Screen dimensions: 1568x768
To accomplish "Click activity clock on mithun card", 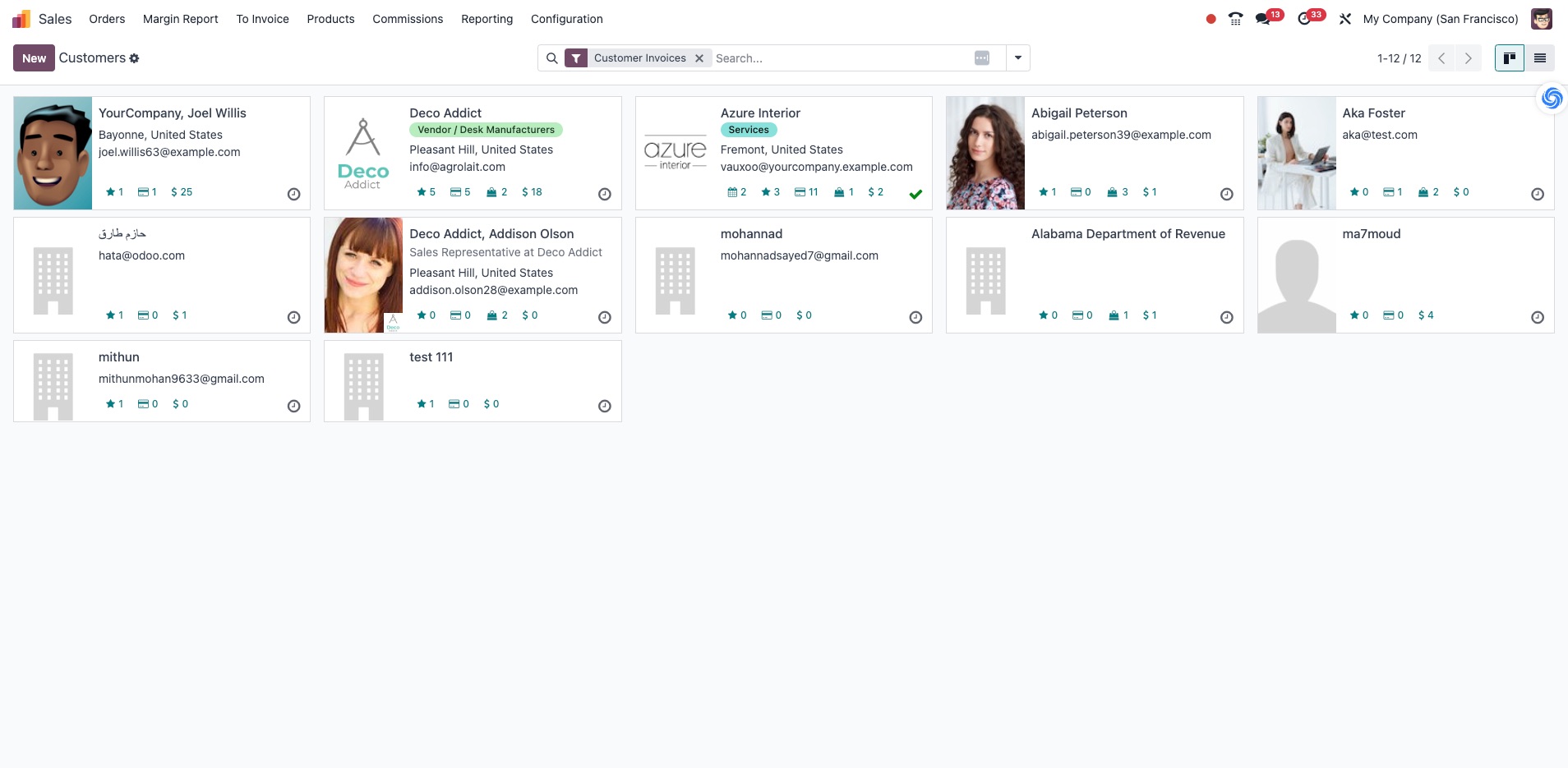I will pyautogui.click(x=293, y=407).
